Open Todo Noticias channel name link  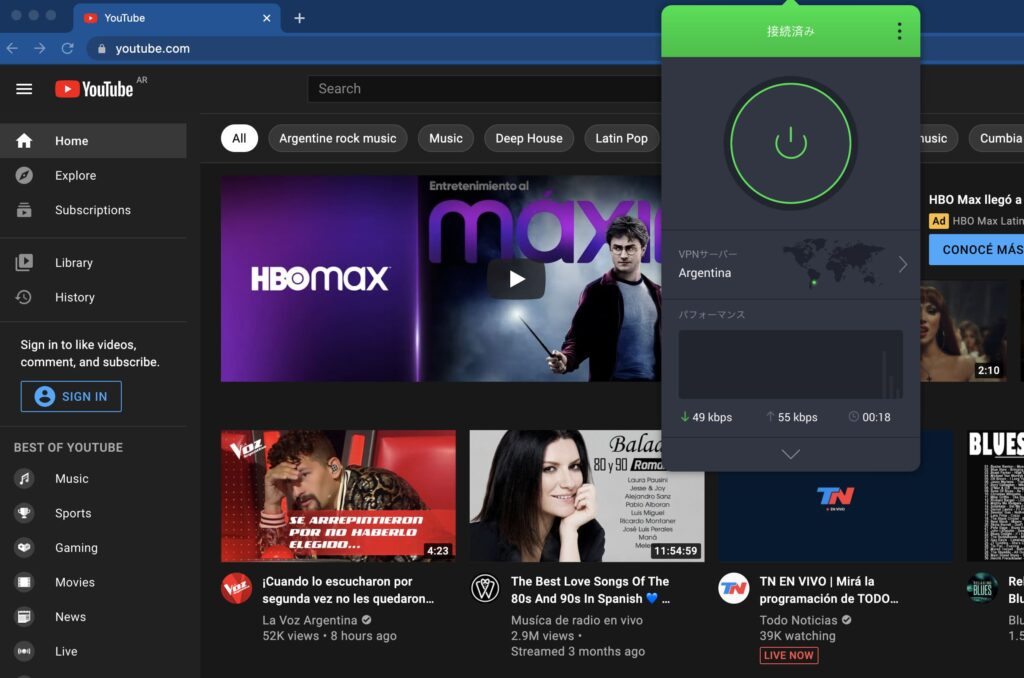pyautogui.click(x=798, y=620)
